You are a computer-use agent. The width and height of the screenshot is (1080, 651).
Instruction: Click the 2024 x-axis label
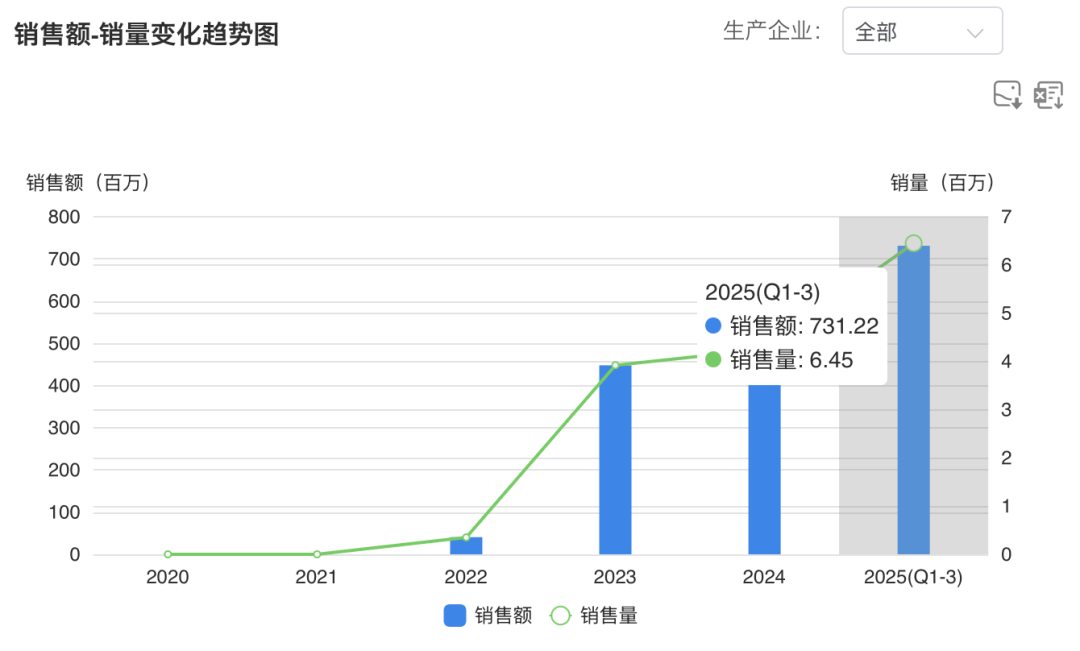[x=764, y=577]
